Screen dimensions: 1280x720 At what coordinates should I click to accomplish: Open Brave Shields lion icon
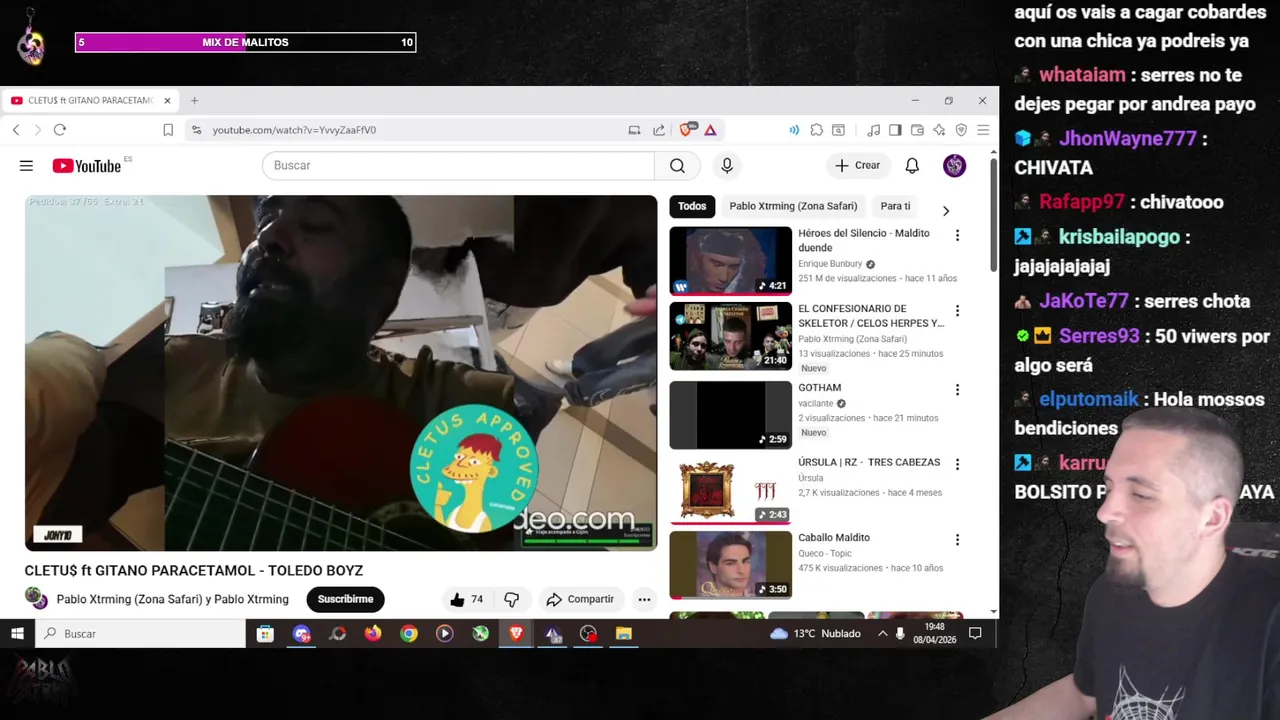687,130
